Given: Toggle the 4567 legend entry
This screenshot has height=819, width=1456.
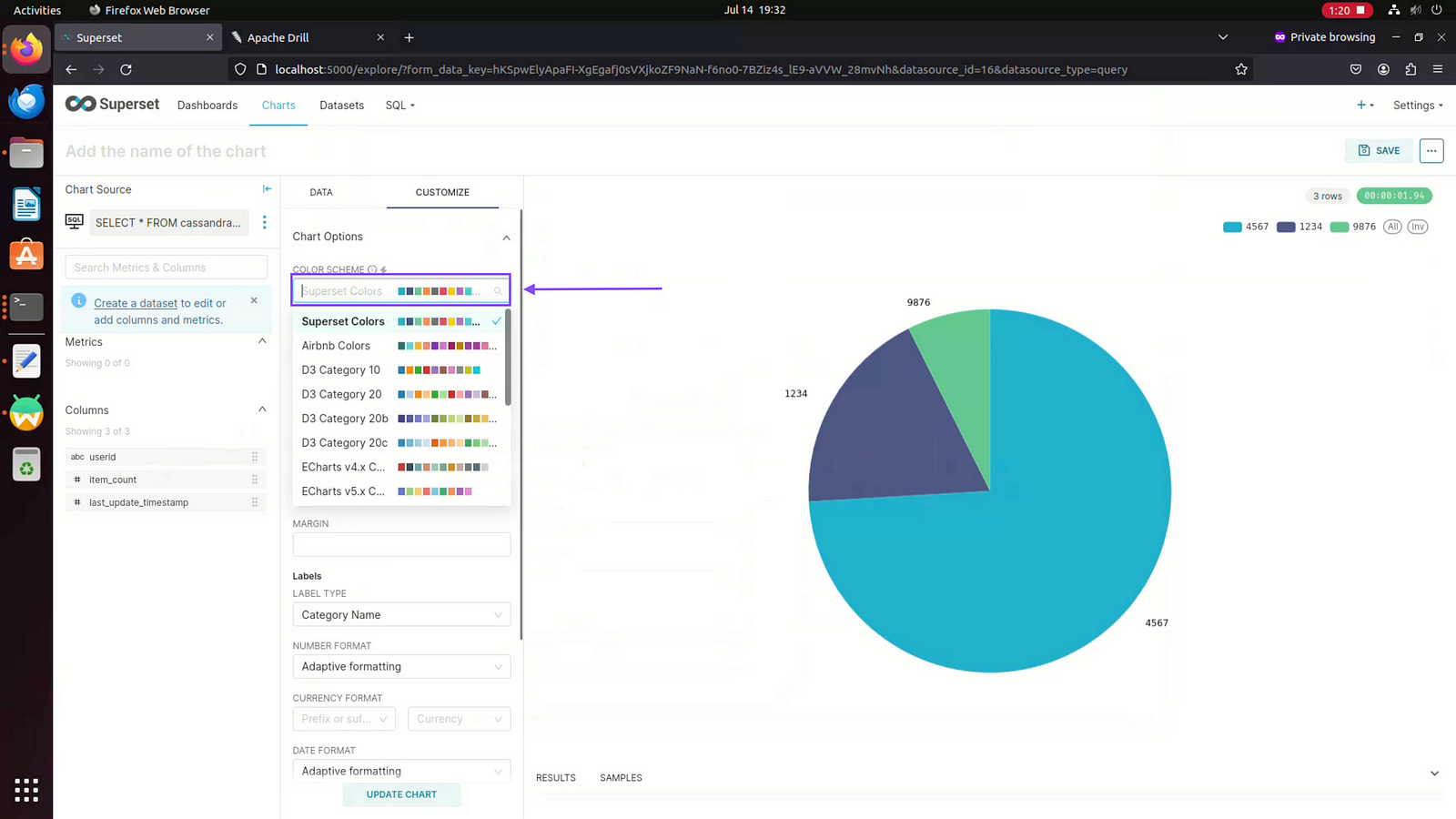Looking at the screenshot, I should pyautogui.click(x=1246, y=227).
